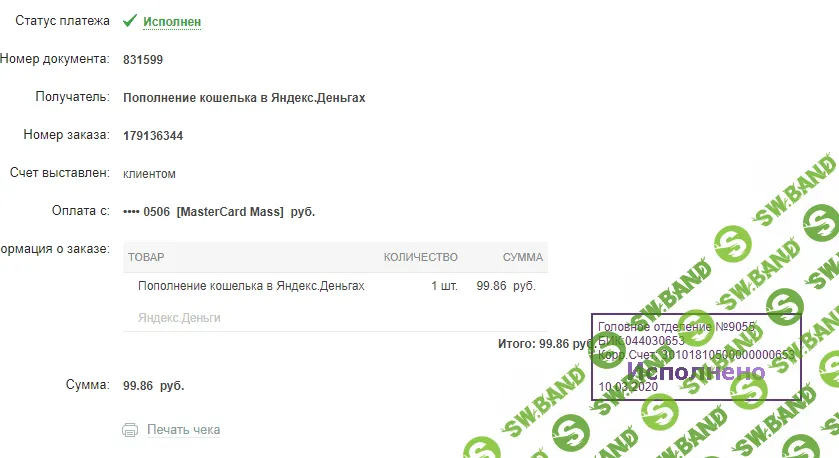Viewport: 839px width, 458px height.
Task: Click the Сумма 99.86 руб. value
Action: coord(154,386)
